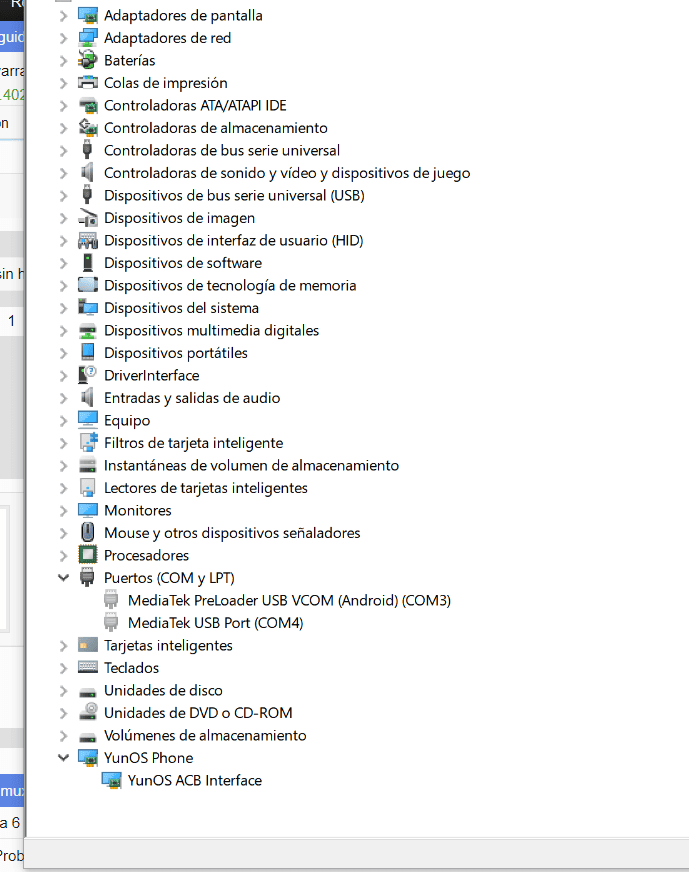Click the Colas de impresión printer icon
Image resolution: width=689 pixels, height=872 pixels.
pyautogui.click(x=87, y=83)
